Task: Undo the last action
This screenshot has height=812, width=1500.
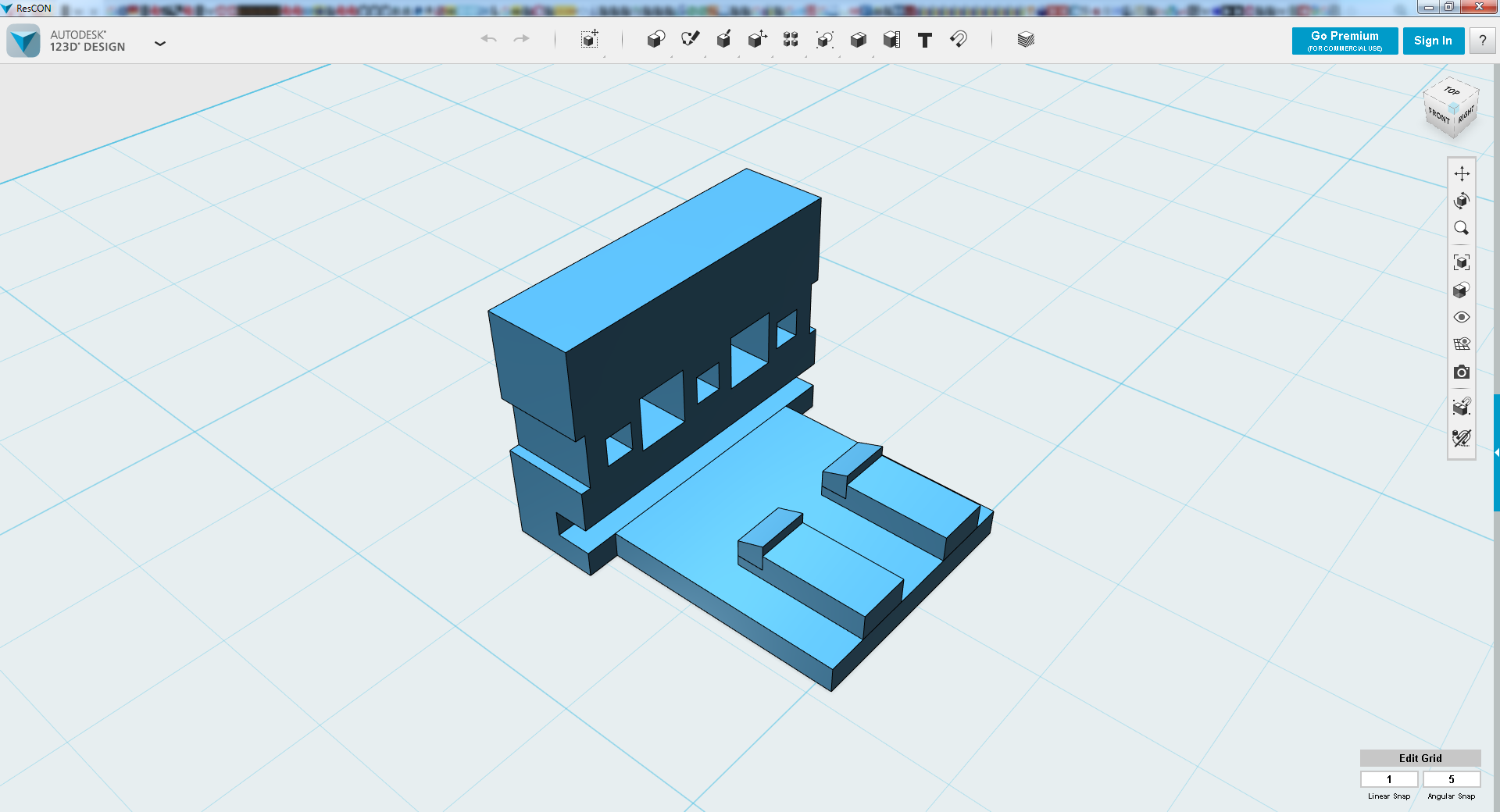Action: tap(489, 39)
